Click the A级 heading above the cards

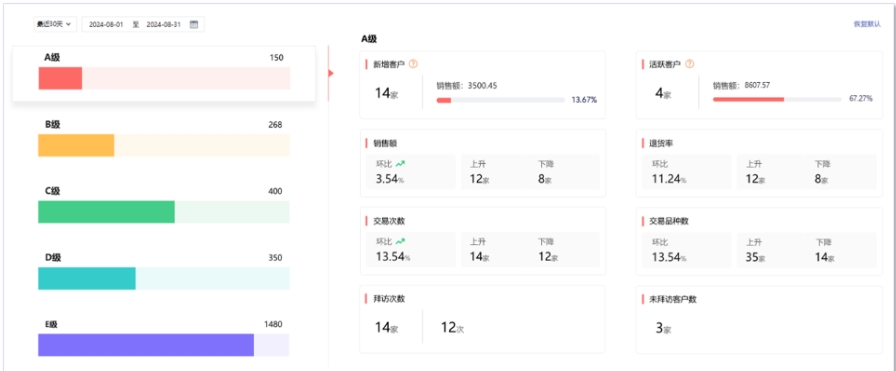pyautogui.click(x=369, y=39)
